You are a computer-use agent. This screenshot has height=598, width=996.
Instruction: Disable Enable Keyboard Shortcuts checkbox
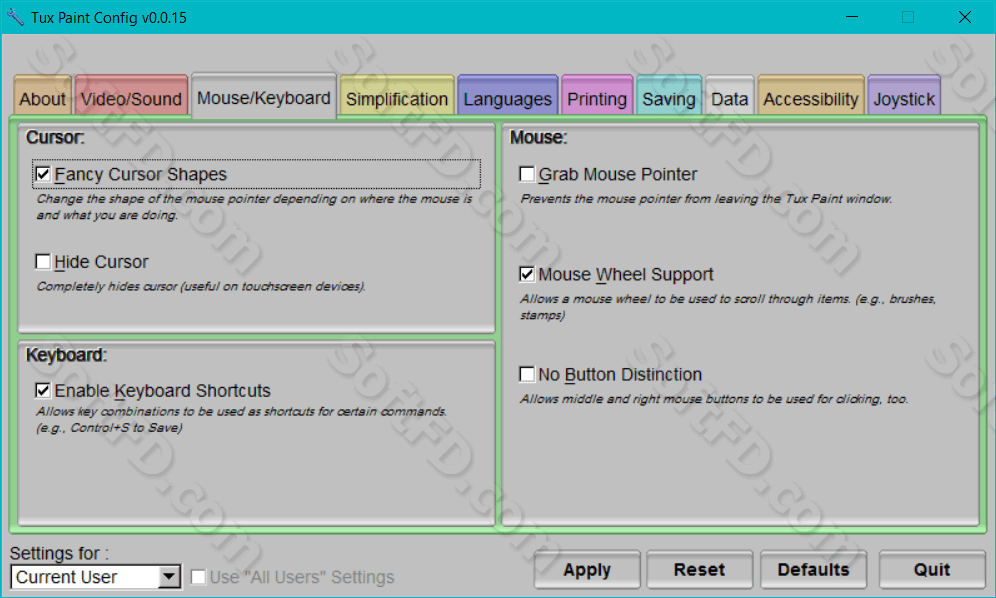click(43, 390)
